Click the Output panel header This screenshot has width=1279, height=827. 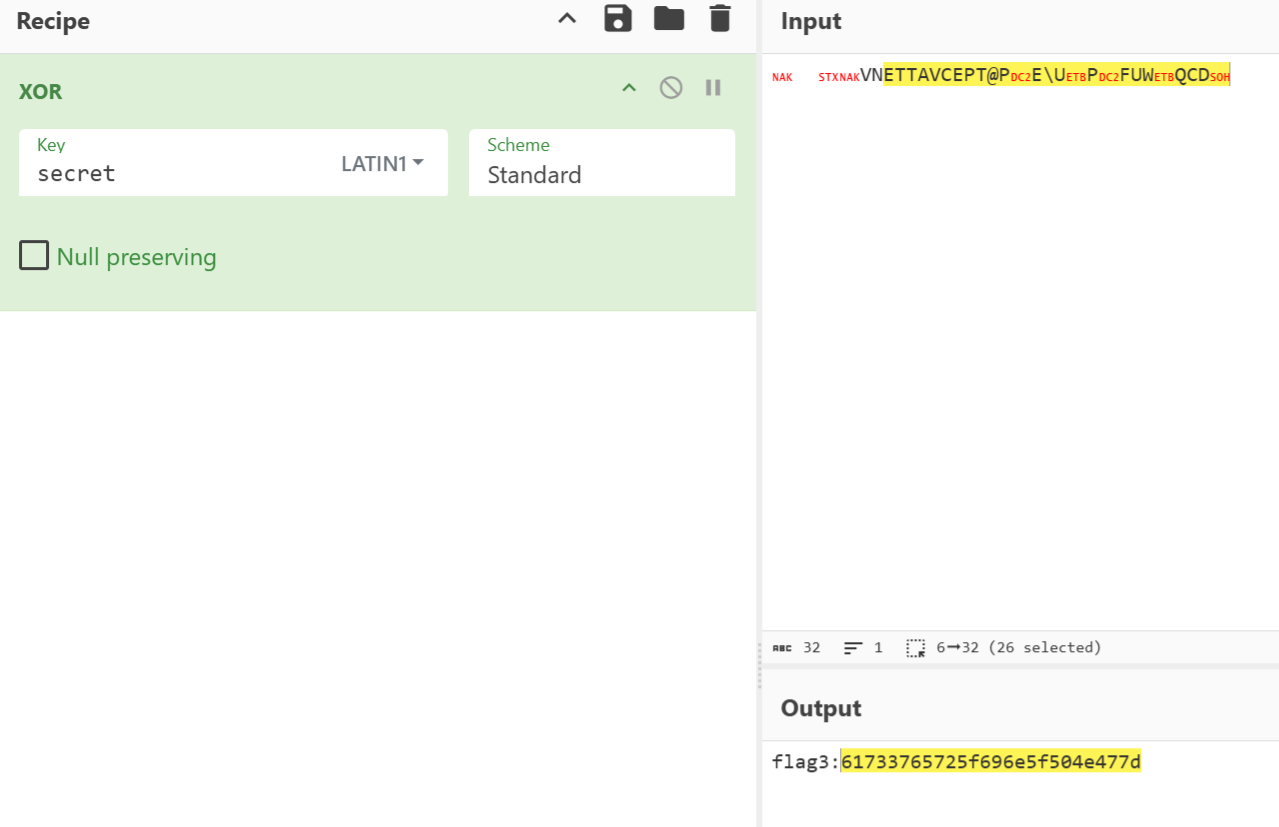click(821, 708)
